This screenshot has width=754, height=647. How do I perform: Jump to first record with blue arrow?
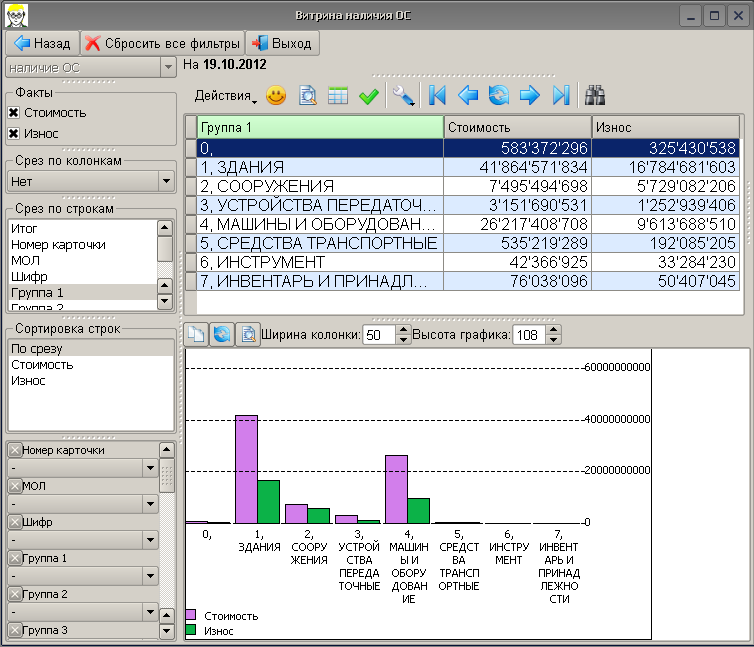437,96
